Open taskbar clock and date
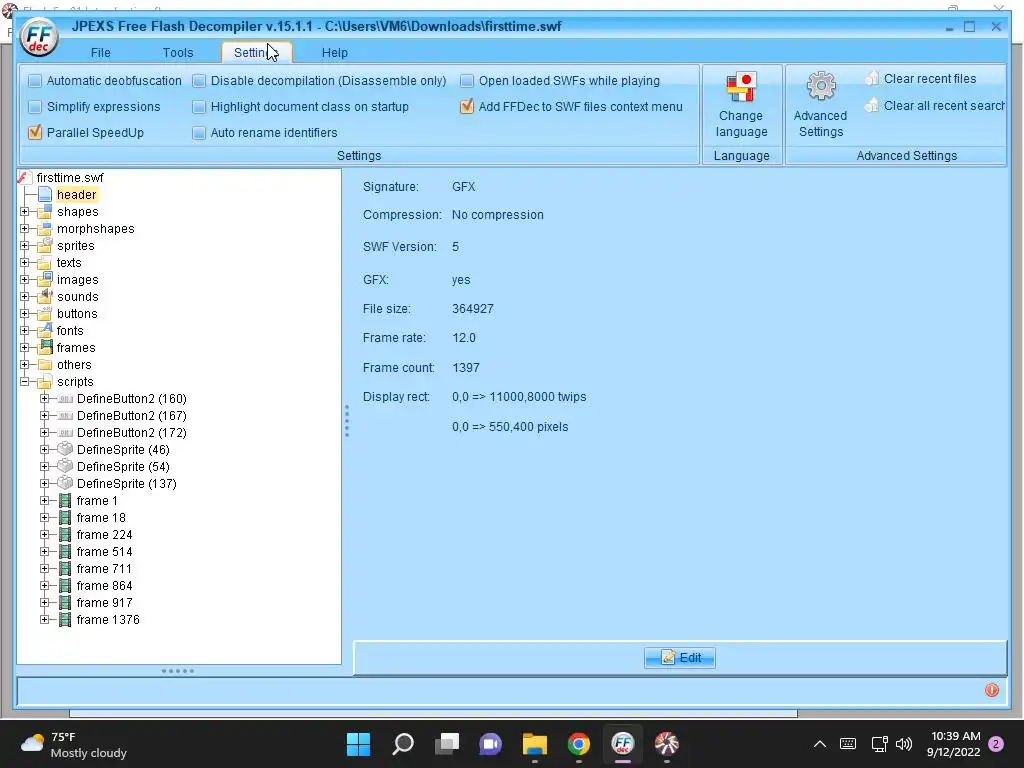Image resolution: width=1024 pixels, height=768 pixels. click(953, 744)
